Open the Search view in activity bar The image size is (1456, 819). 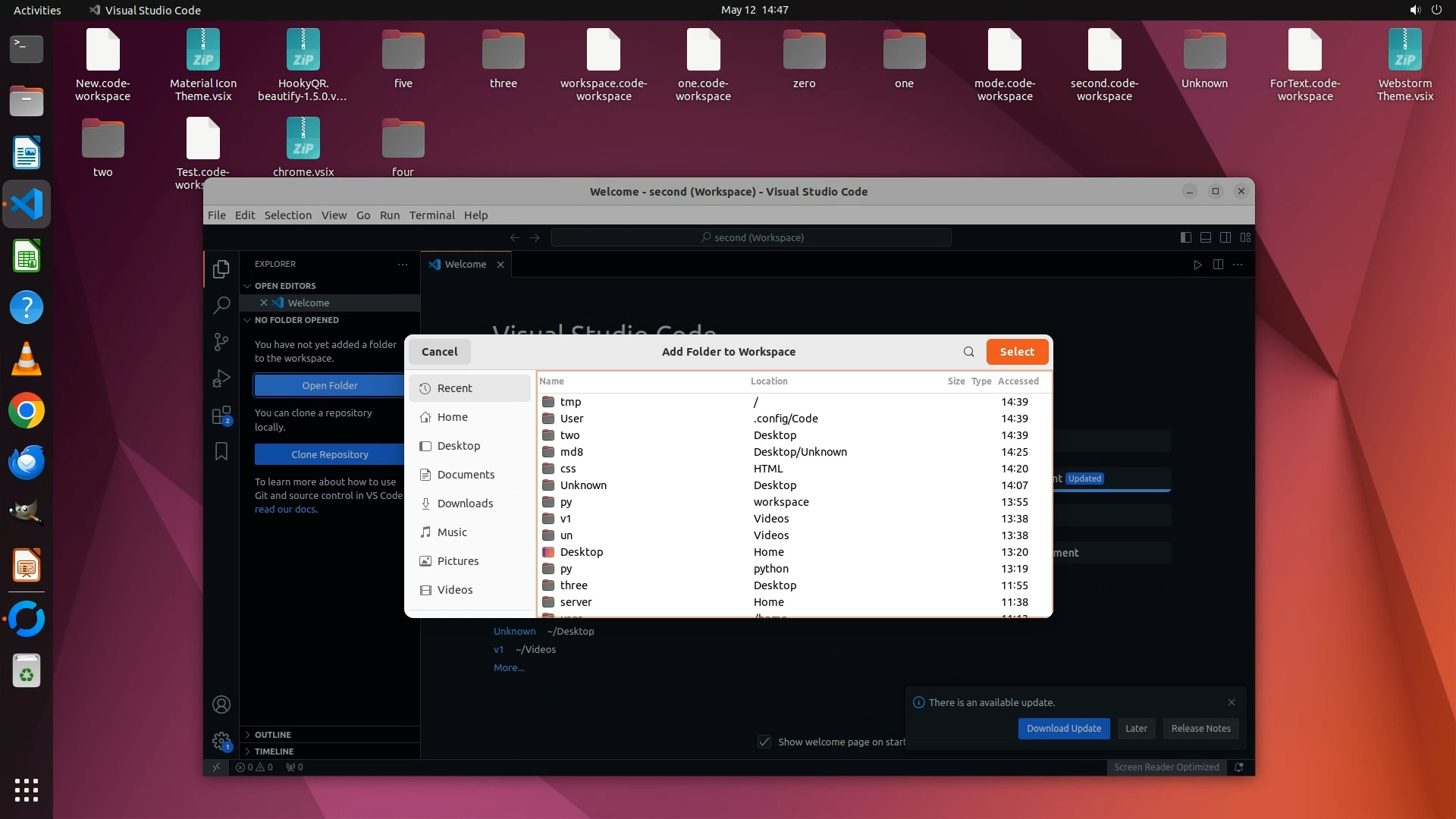click(221, 306)
